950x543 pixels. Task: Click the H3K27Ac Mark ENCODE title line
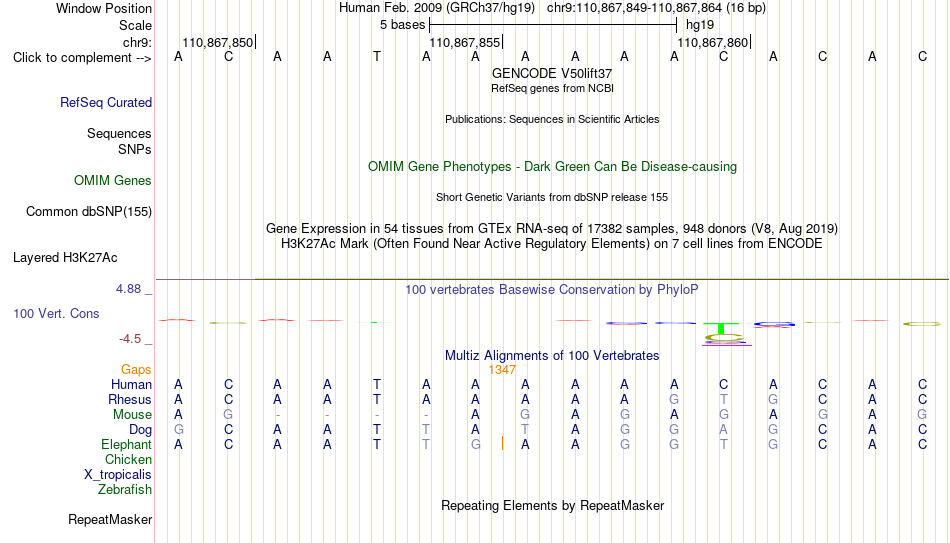(552, 244)
